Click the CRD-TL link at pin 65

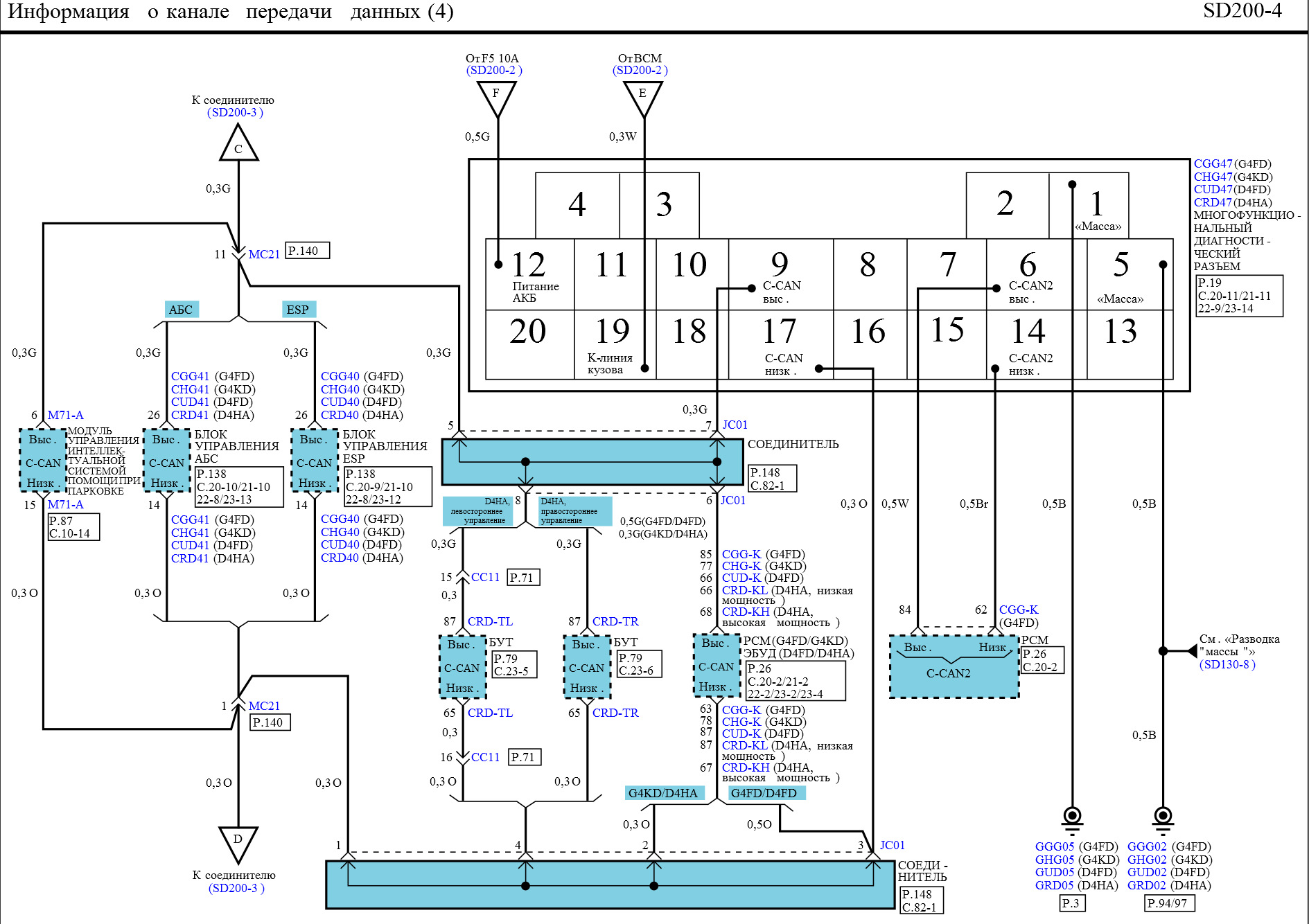pyautogui.click(x=490, y=713)
